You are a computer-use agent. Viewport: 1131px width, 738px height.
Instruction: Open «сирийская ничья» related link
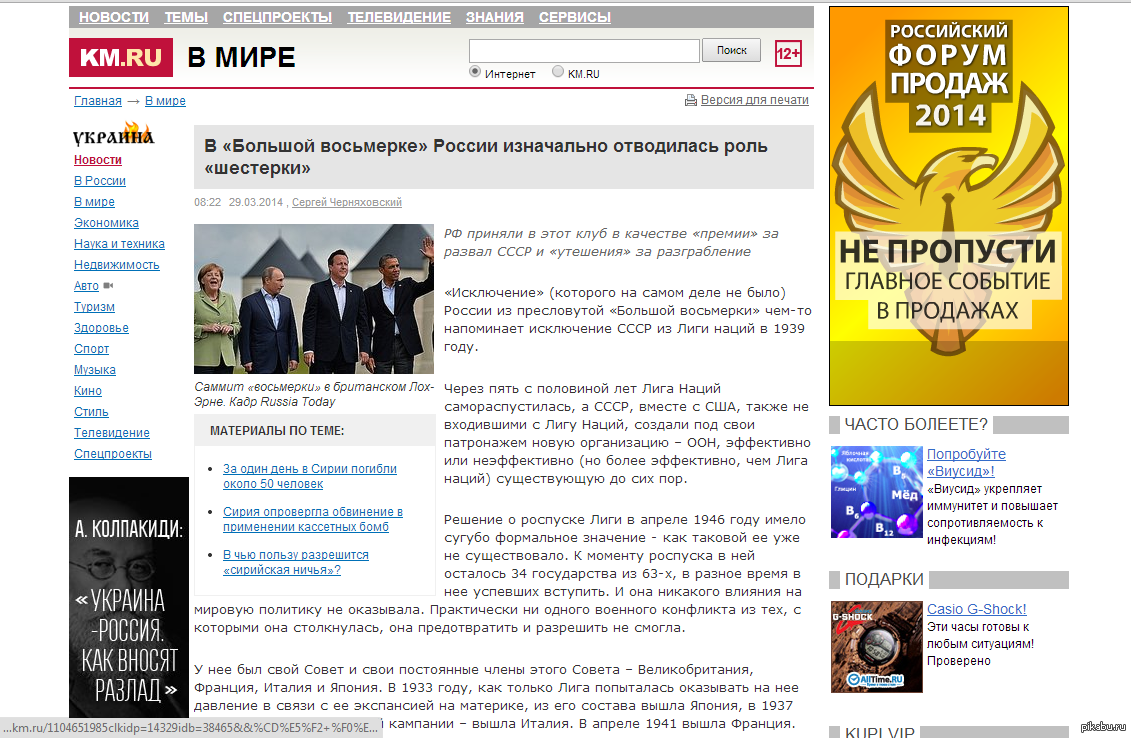pos(296,562)
